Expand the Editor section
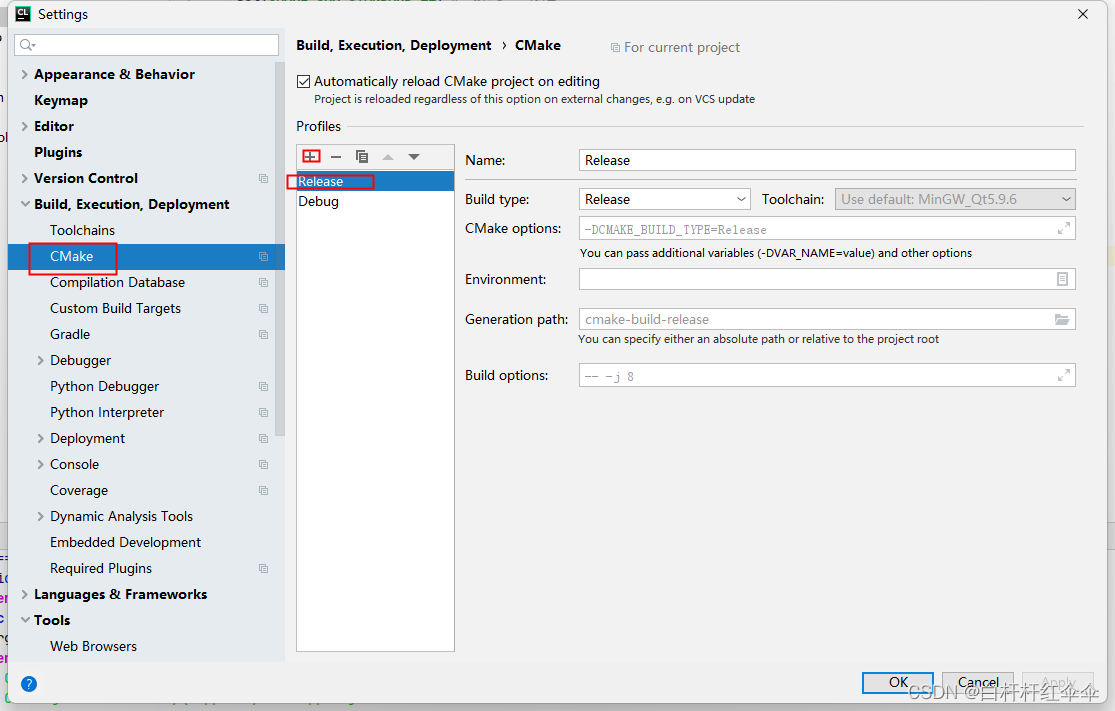 pyautogui.click(x=25, y=127)
